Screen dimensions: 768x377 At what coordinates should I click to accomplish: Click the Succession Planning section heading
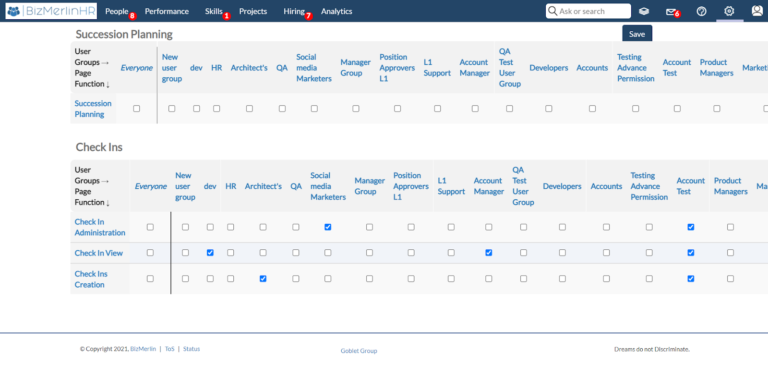click(124, 34)
